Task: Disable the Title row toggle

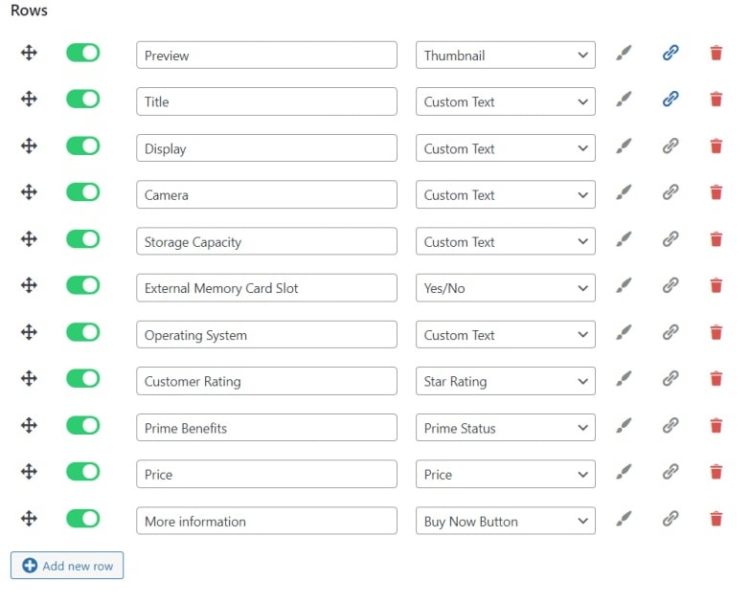Action: (x=83, y=99)
